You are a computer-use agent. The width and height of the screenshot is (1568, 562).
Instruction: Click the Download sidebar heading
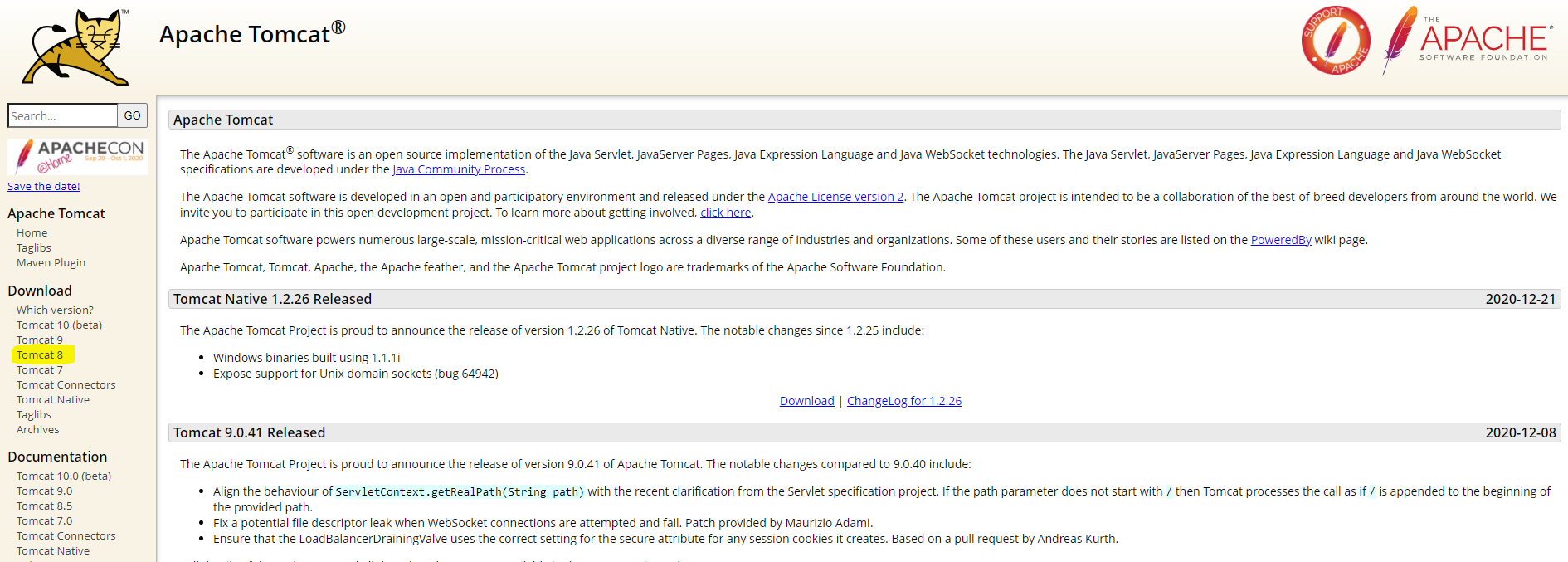coord(40,291)
